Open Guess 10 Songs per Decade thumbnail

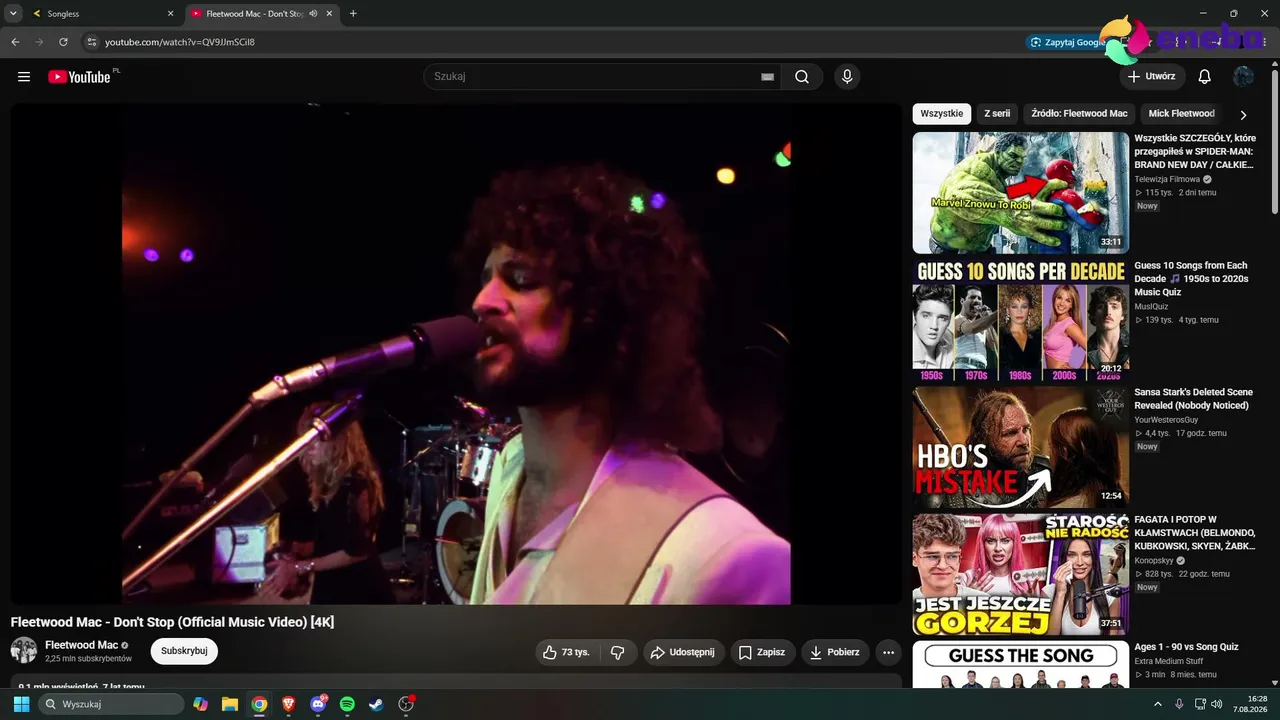tap(1021, 320)
